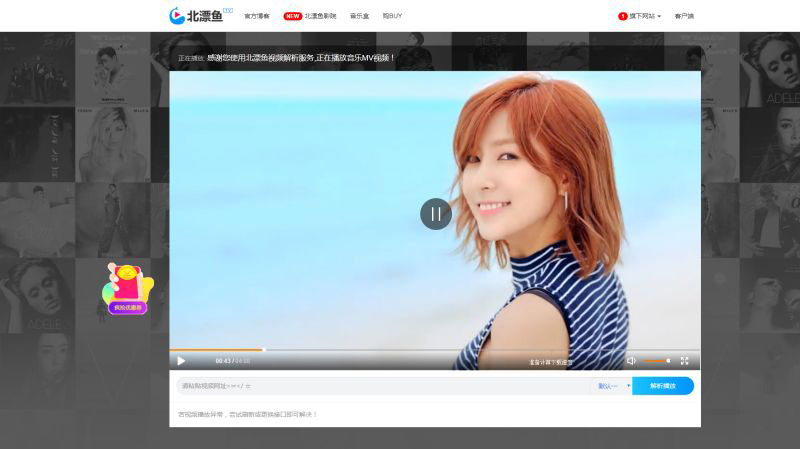Image resolution: width=800 pixels, height=449 pixels.
Task: Mute the video using speaker icon
Action: click(x=631, y=360)
